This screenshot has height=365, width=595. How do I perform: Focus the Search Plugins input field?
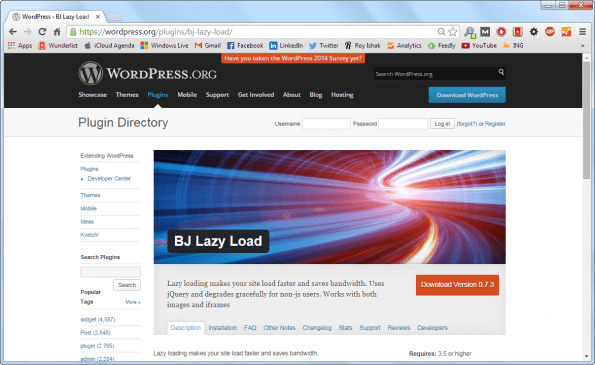[x=110, y=272]
